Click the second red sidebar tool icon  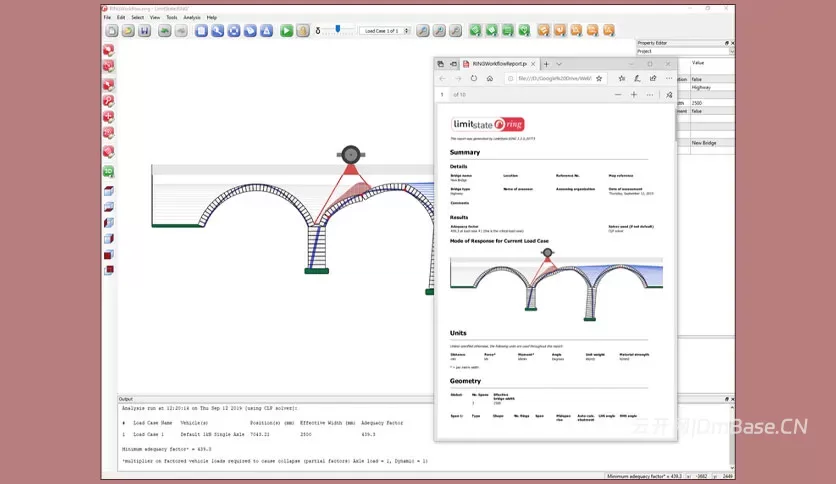pos(109,67)
